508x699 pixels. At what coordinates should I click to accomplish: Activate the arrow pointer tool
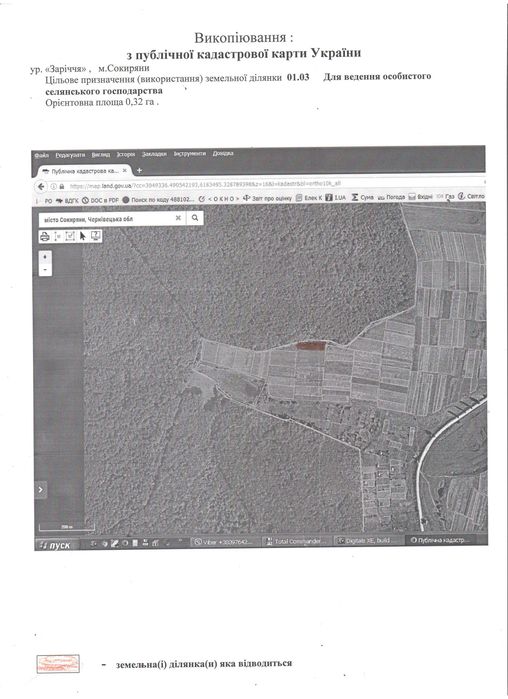[82, 236]
